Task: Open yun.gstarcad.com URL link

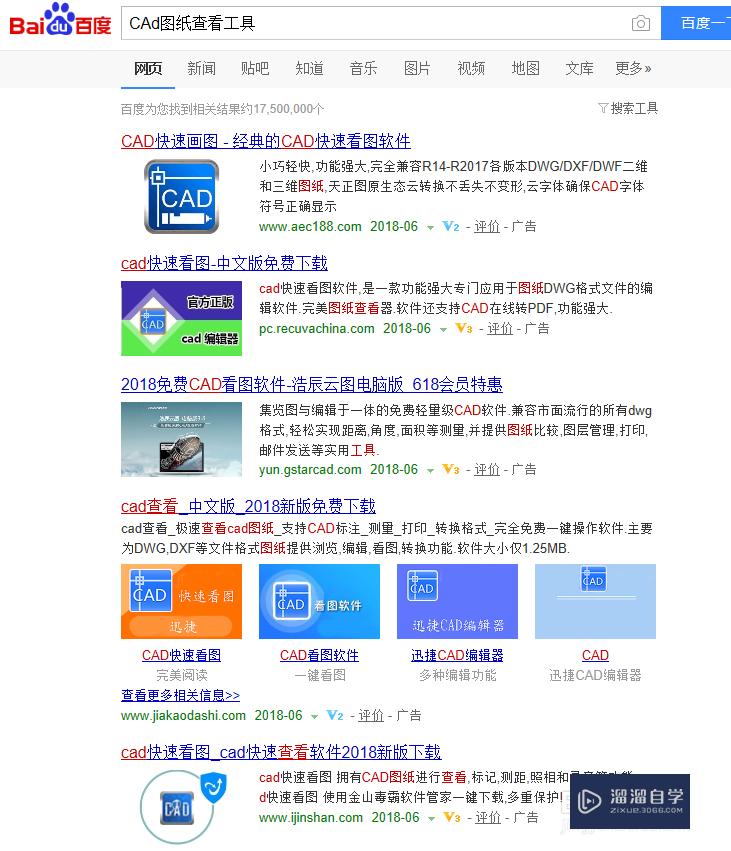Action: 310,469
